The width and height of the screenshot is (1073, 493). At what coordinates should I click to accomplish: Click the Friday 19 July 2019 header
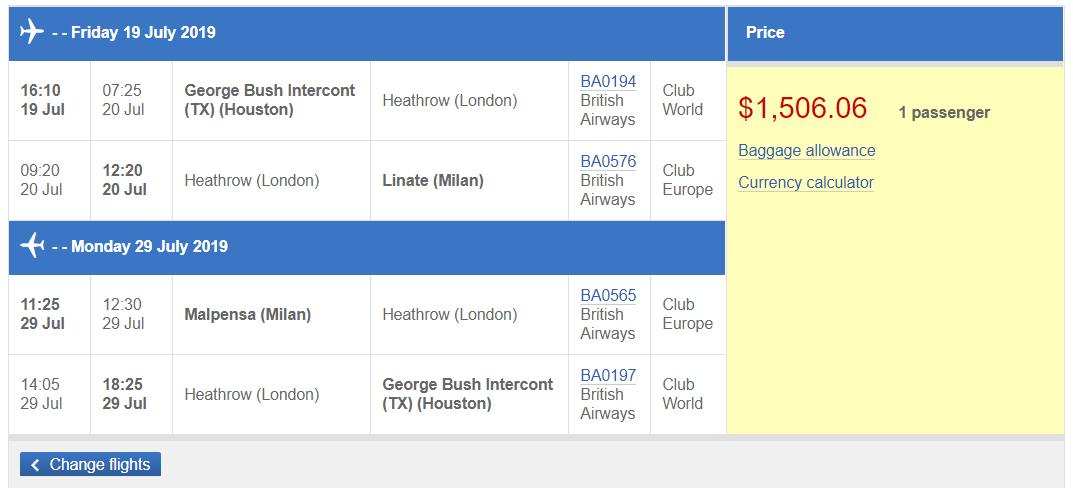click(x=140, y=32)
